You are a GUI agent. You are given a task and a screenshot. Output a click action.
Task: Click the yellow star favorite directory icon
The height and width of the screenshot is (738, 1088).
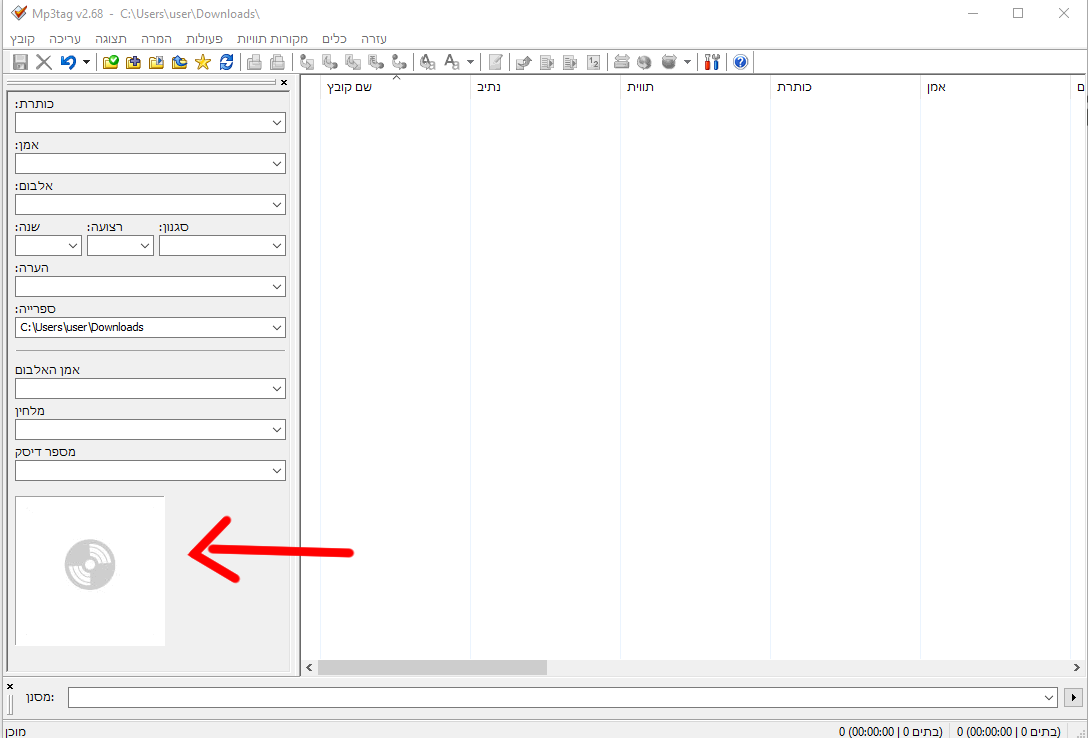click(203, 62)
